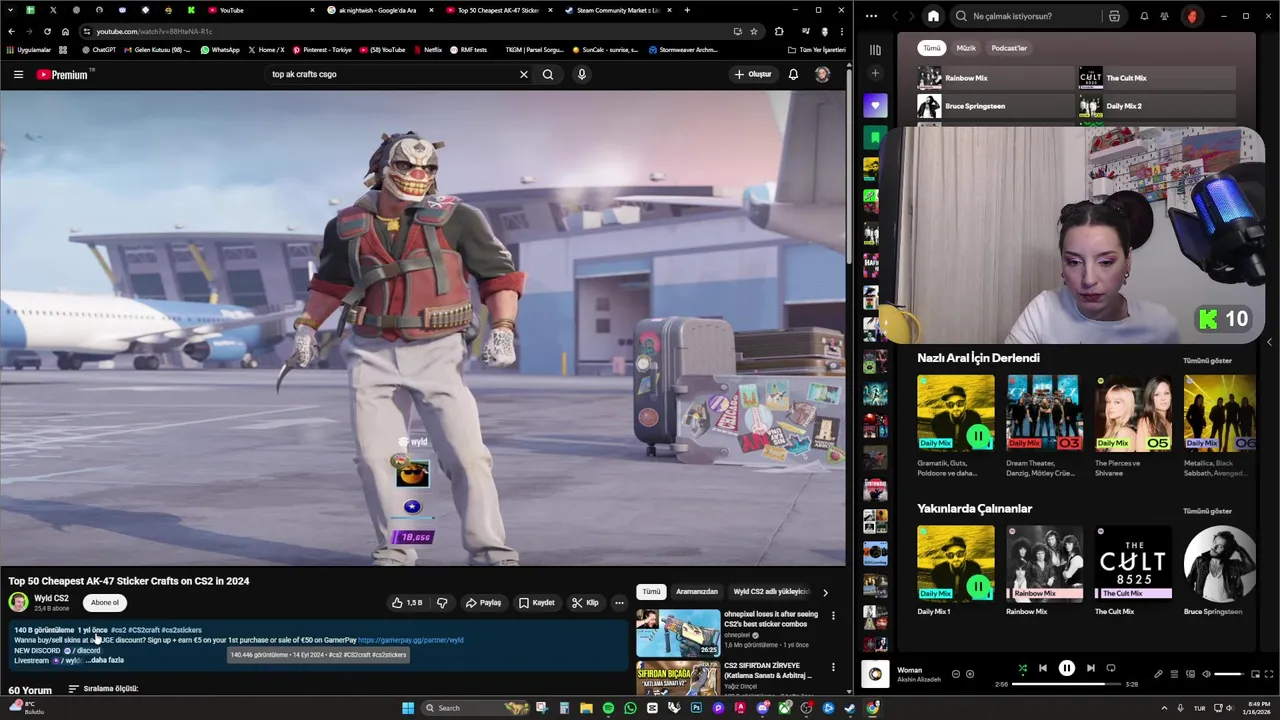
Task: Open options for the CS2 SIFIRDAN ZİRVEYE video
Action: click(x=833, y=667)
